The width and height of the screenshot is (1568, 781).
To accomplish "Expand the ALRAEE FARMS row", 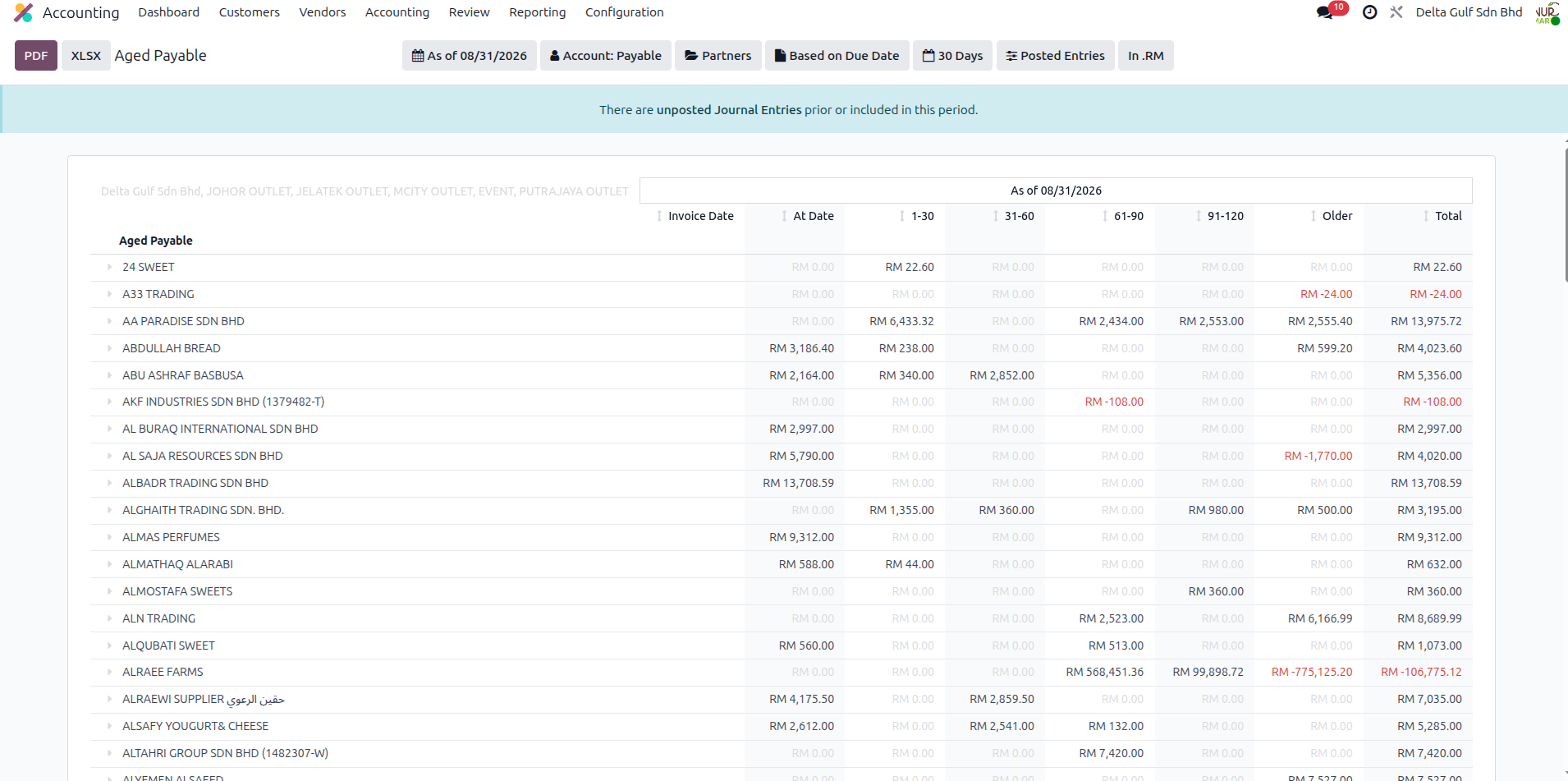I will 109,672.
